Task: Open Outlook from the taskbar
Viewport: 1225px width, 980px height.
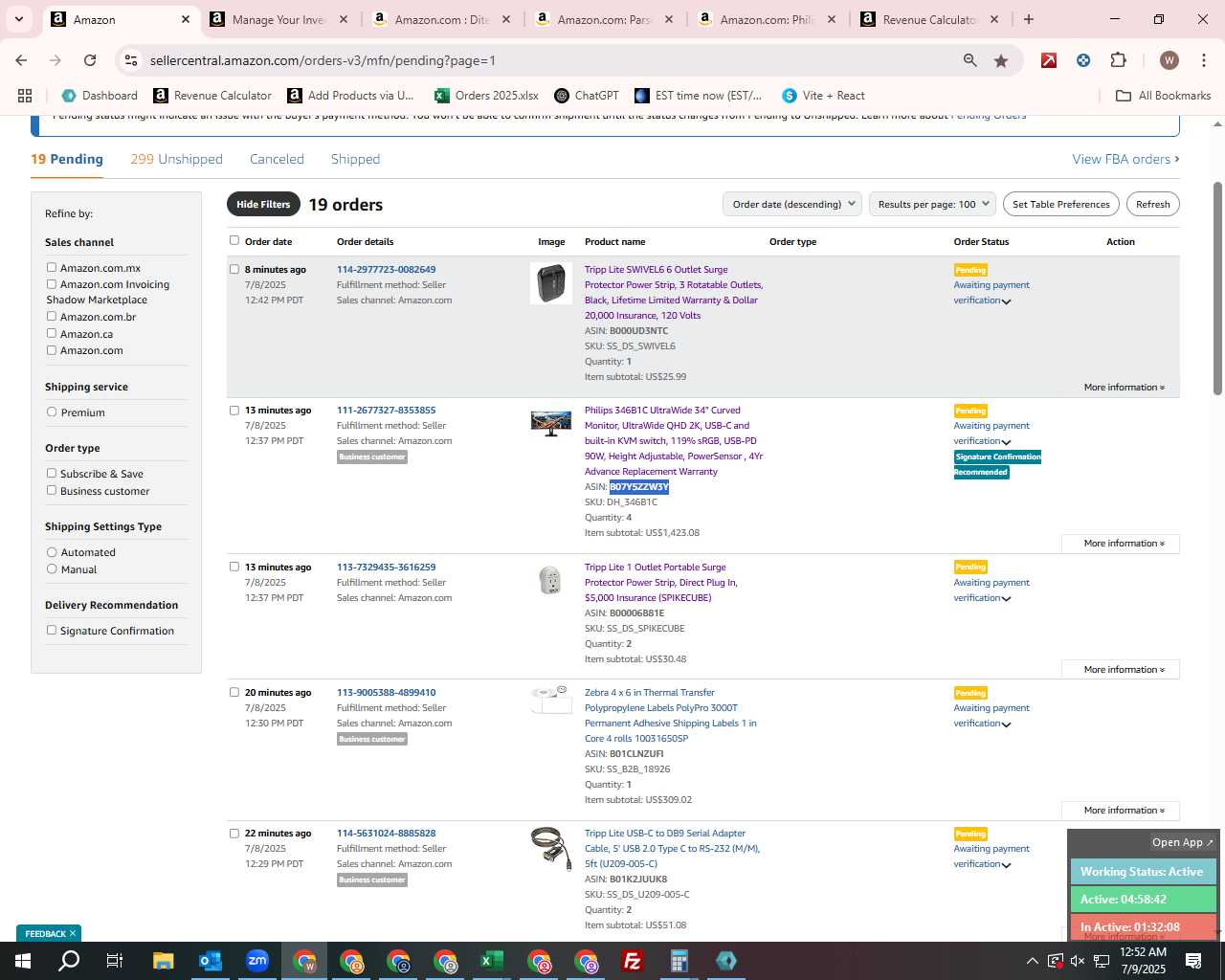Action: click(x=210, y=961)
